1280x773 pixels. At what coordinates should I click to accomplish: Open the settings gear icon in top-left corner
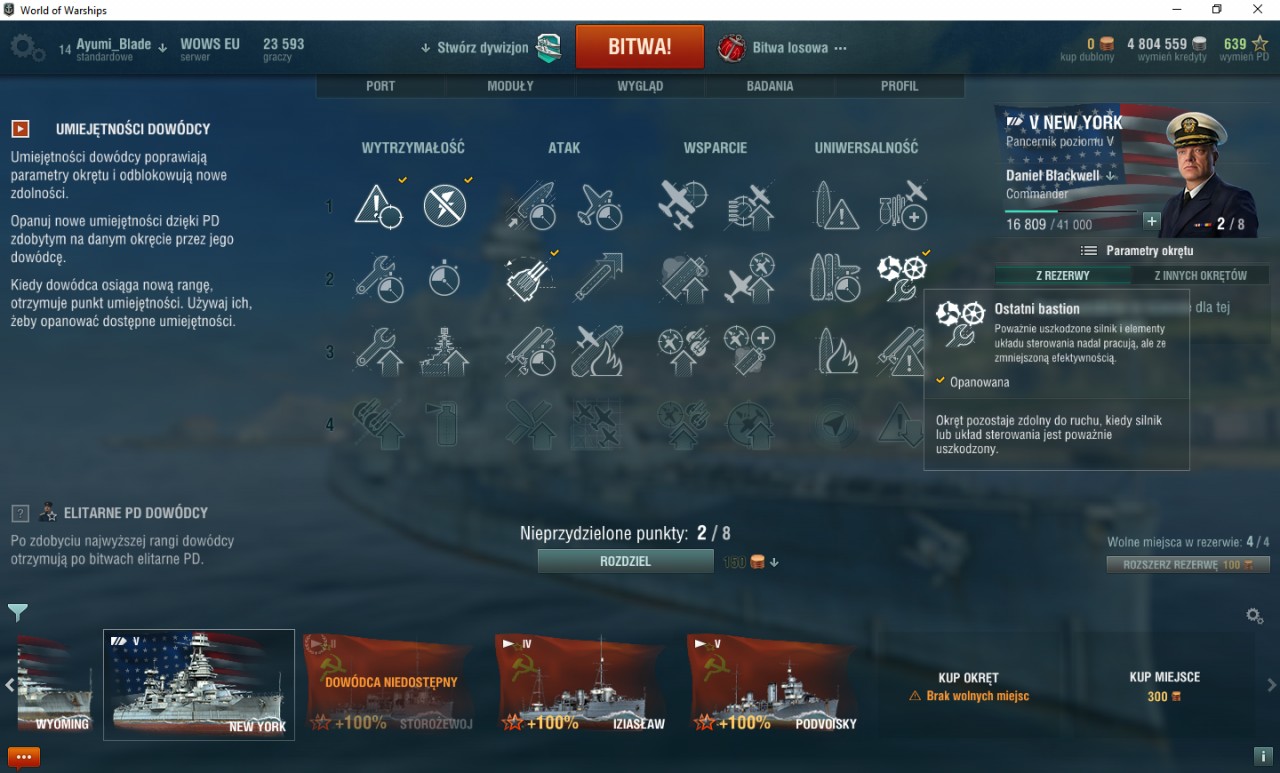(x=26, y=46)
